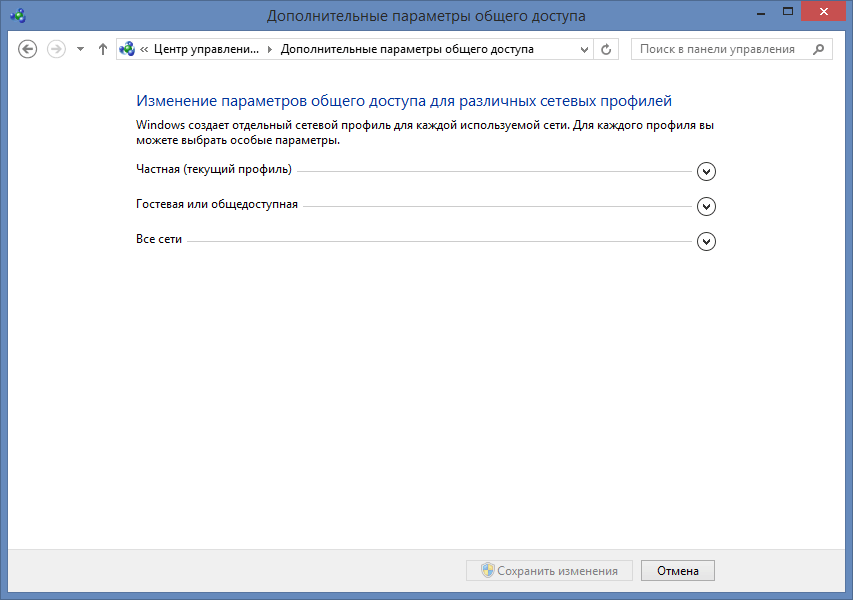Screen dimensions: 853x600
Task: Select 'Дополнительные параметры общего доступа' breadcrumb
Action: [x=407, y=49]
